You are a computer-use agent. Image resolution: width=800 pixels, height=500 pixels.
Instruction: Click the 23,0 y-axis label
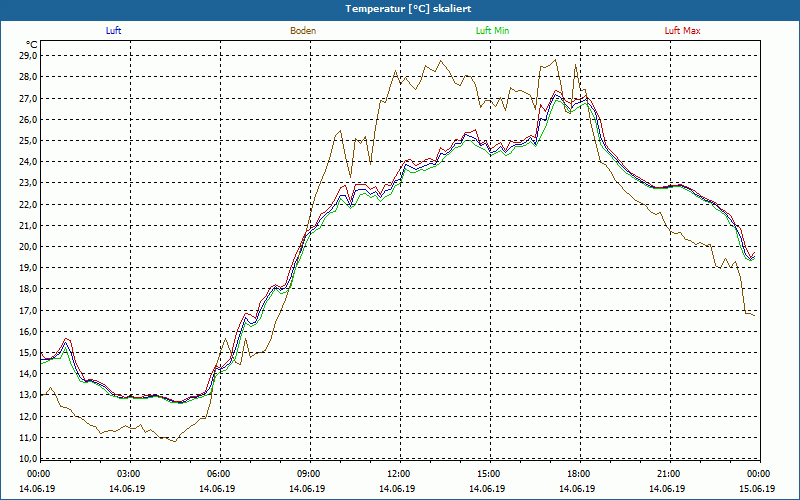(x=29, y=183)
